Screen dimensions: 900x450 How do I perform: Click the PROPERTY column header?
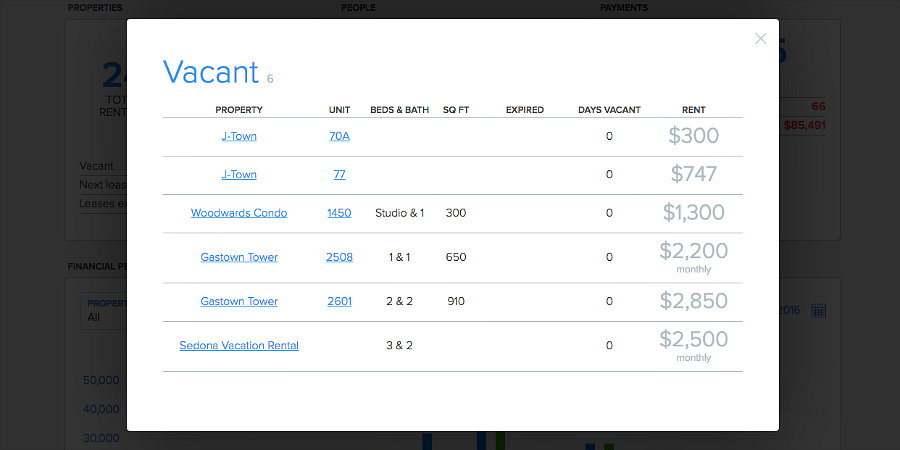pyautogui.click(x=239, y=110)
